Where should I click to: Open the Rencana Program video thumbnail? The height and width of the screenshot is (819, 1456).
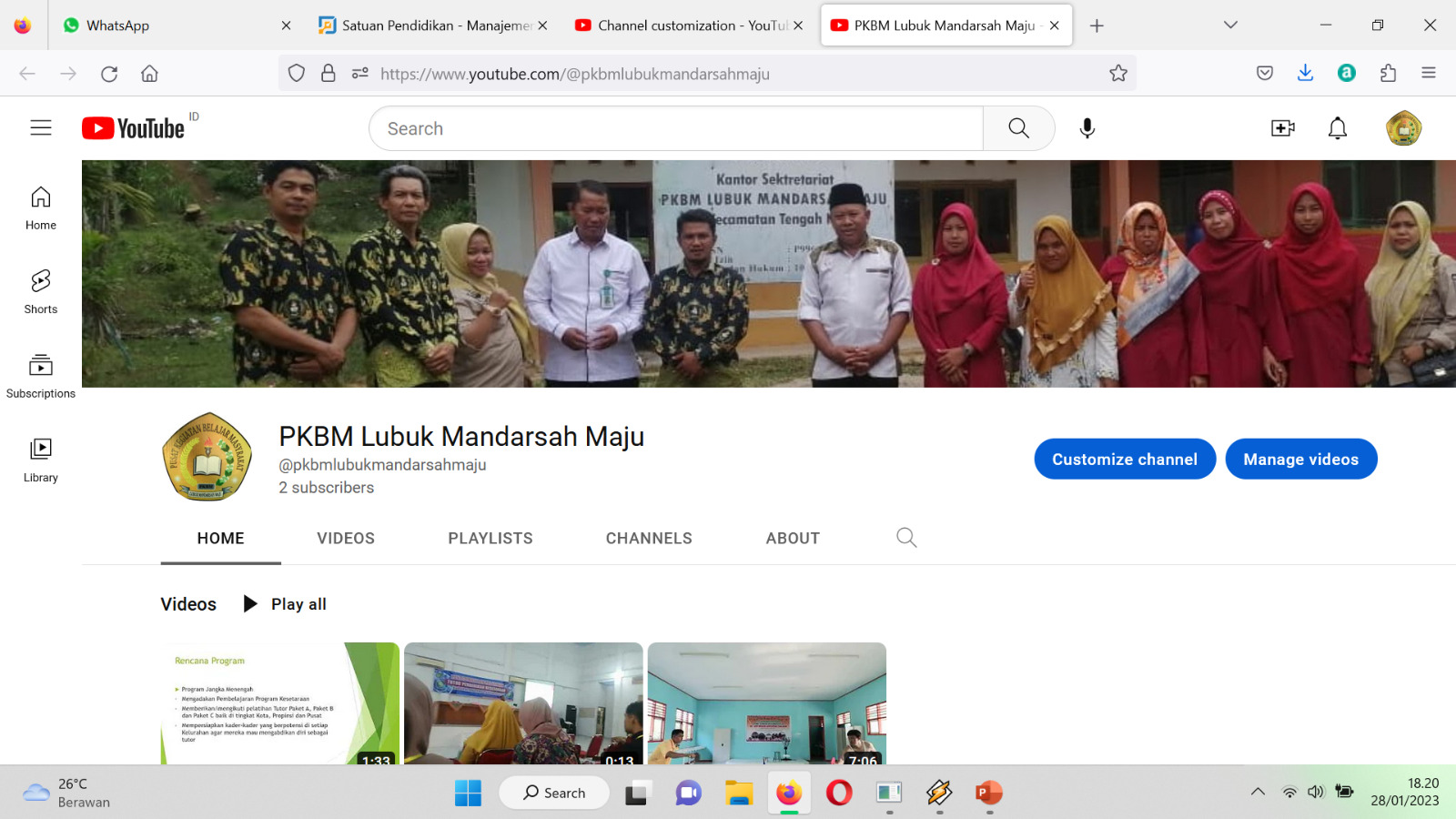point(280,703)
